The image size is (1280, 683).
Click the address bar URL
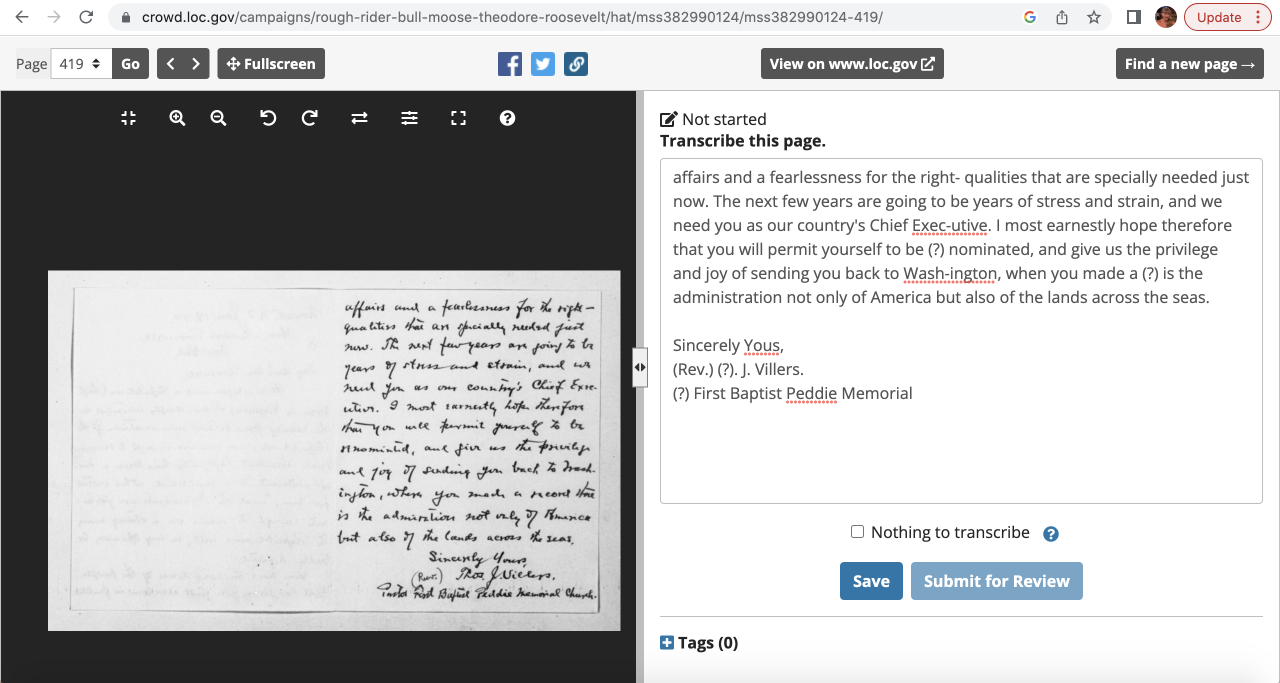[512, 17]
